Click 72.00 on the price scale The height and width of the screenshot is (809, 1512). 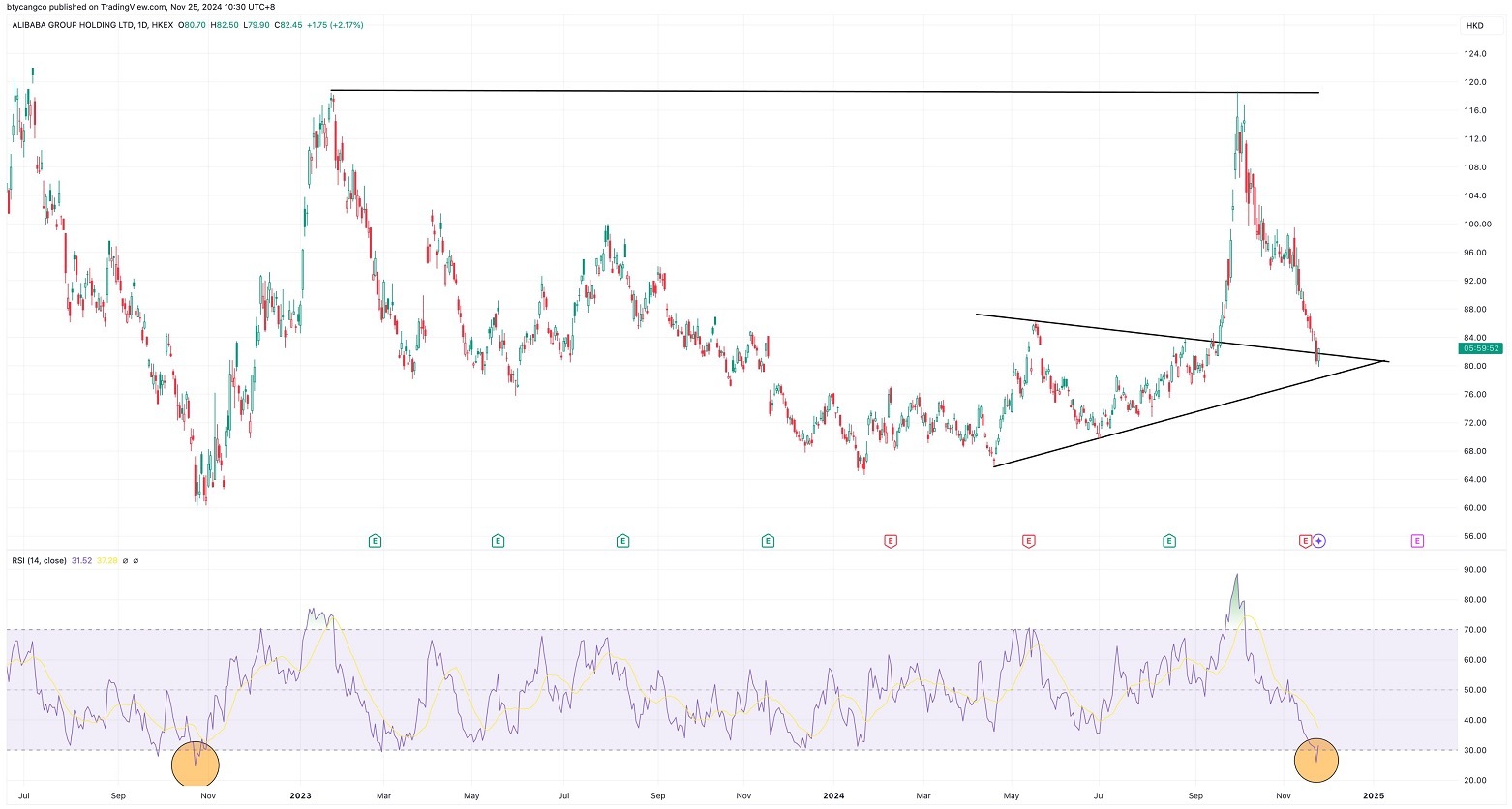[1475, 423]
